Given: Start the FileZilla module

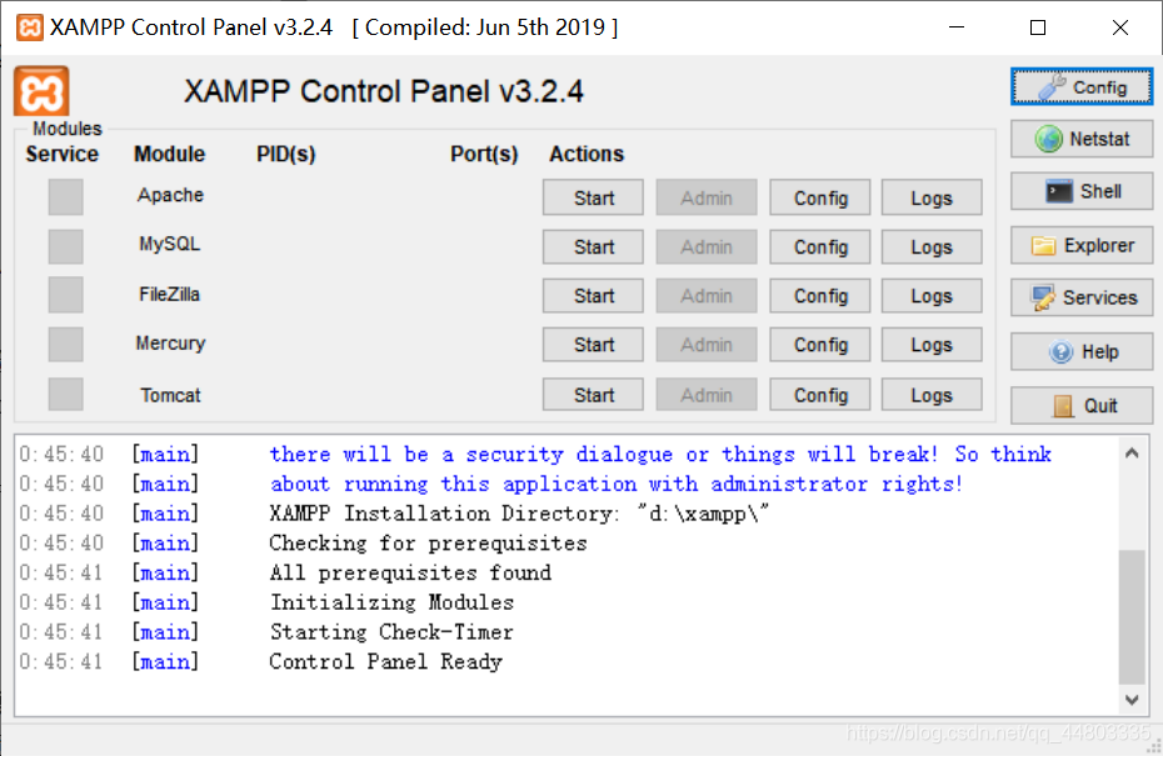Looking at the screenshot, I should [x=592, y=295].
